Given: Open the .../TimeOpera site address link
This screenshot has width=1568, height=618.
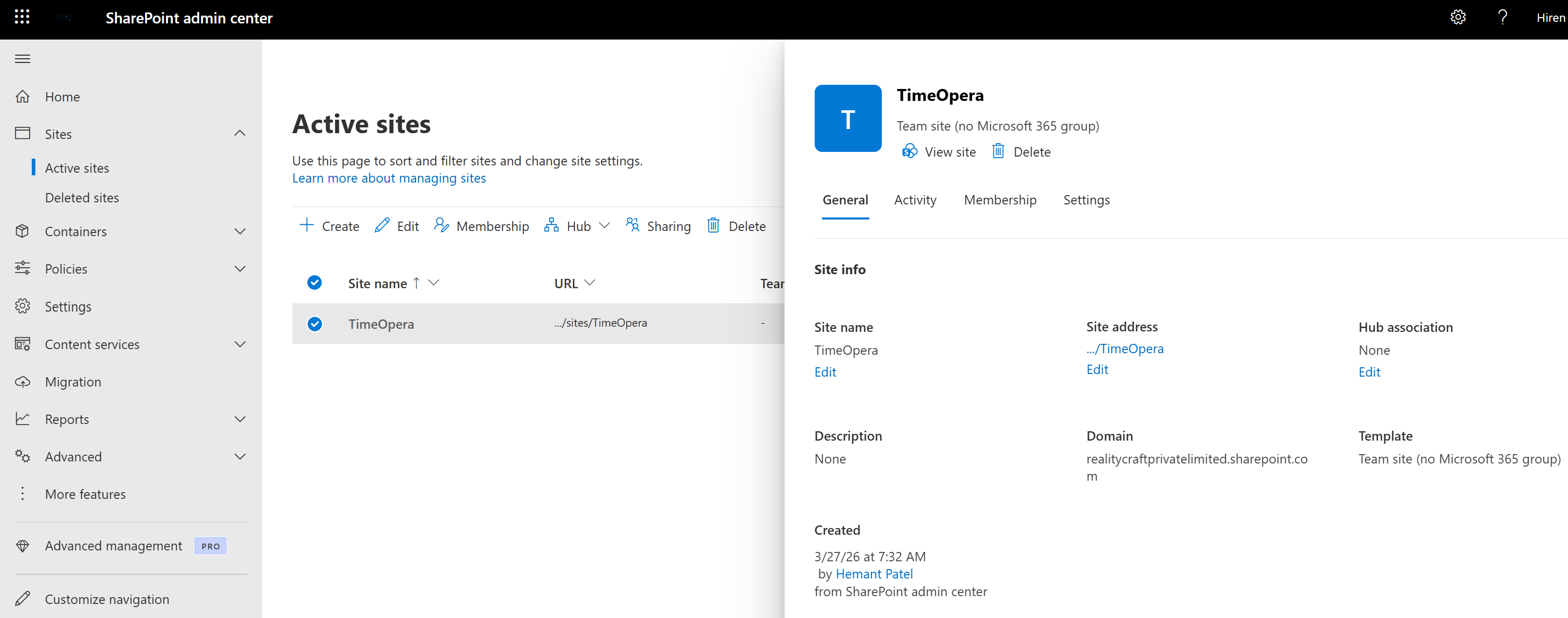Looking at the screenshot, I should [1125, 349].
